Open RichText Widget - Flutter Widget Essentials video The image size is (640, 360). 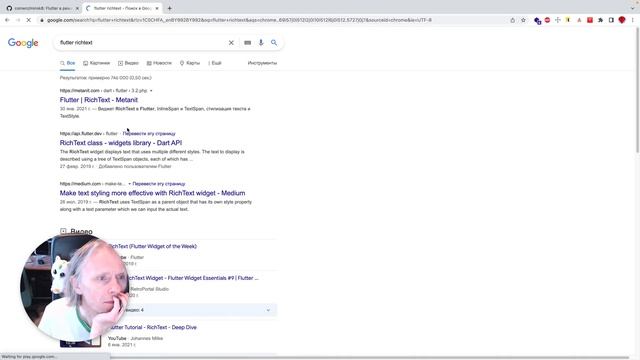[x=192, y=278]
